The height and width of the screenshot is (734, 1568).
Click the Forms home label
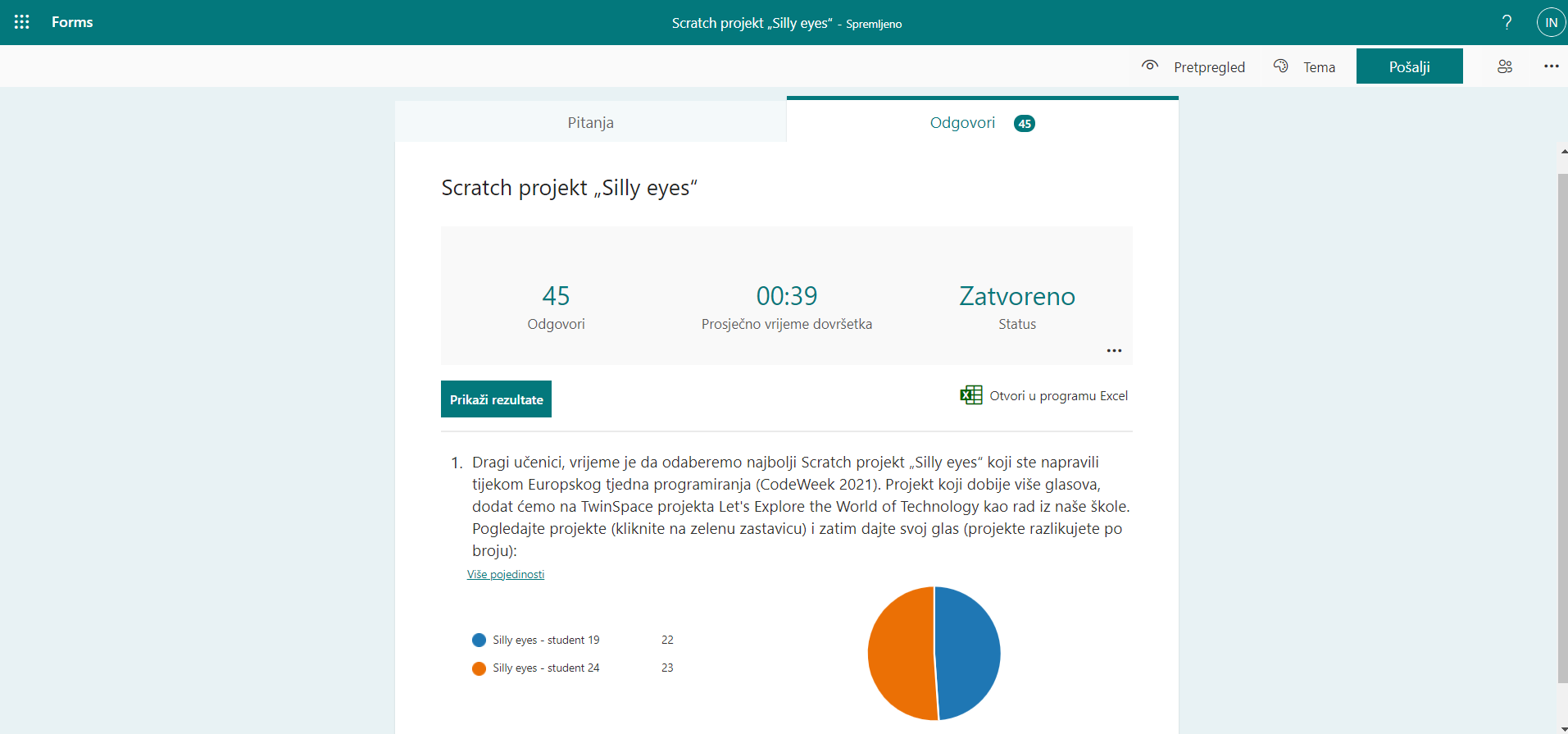coord(72,22)
